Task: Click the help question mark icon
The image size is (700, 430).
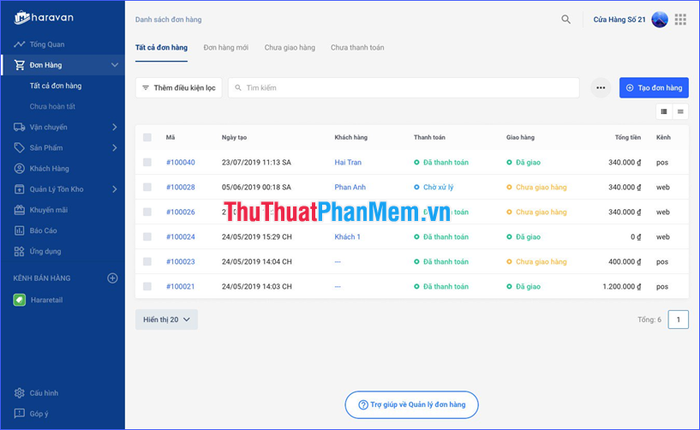Action: pyautogui.click(x=363, y=405)
